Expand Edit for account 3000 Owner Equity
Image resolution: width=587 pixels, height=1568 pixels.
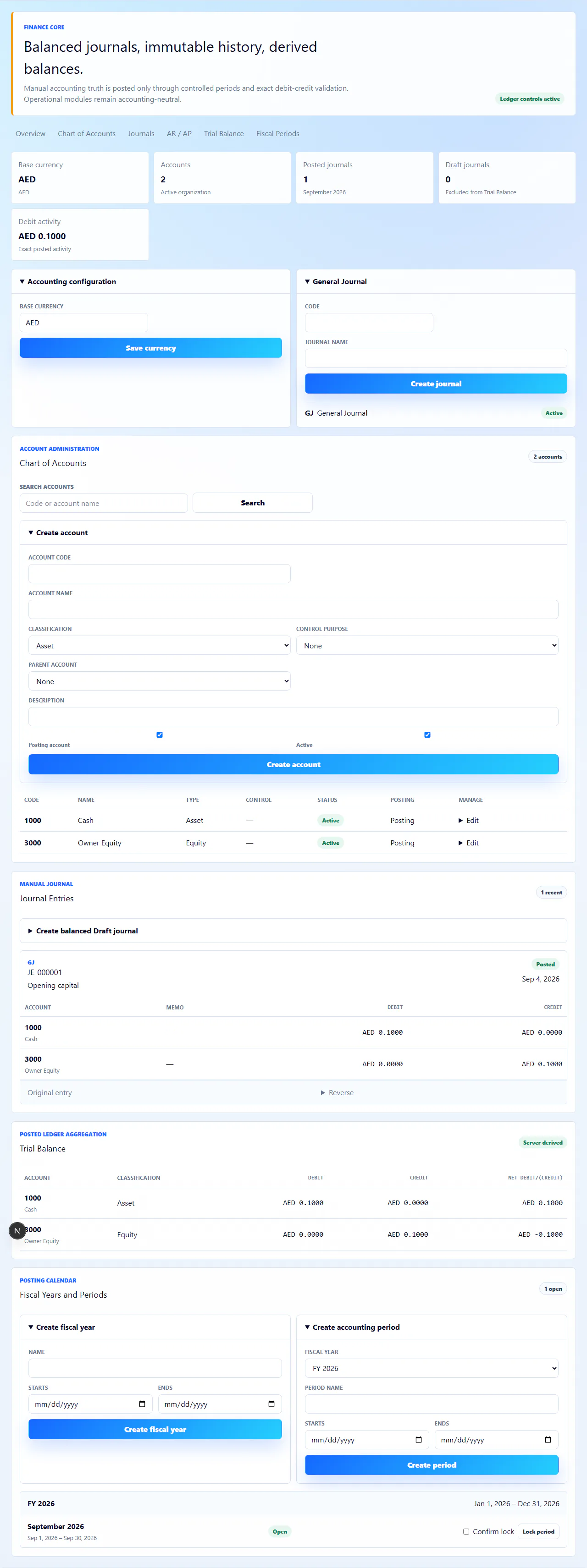click(x=468, y=843)
